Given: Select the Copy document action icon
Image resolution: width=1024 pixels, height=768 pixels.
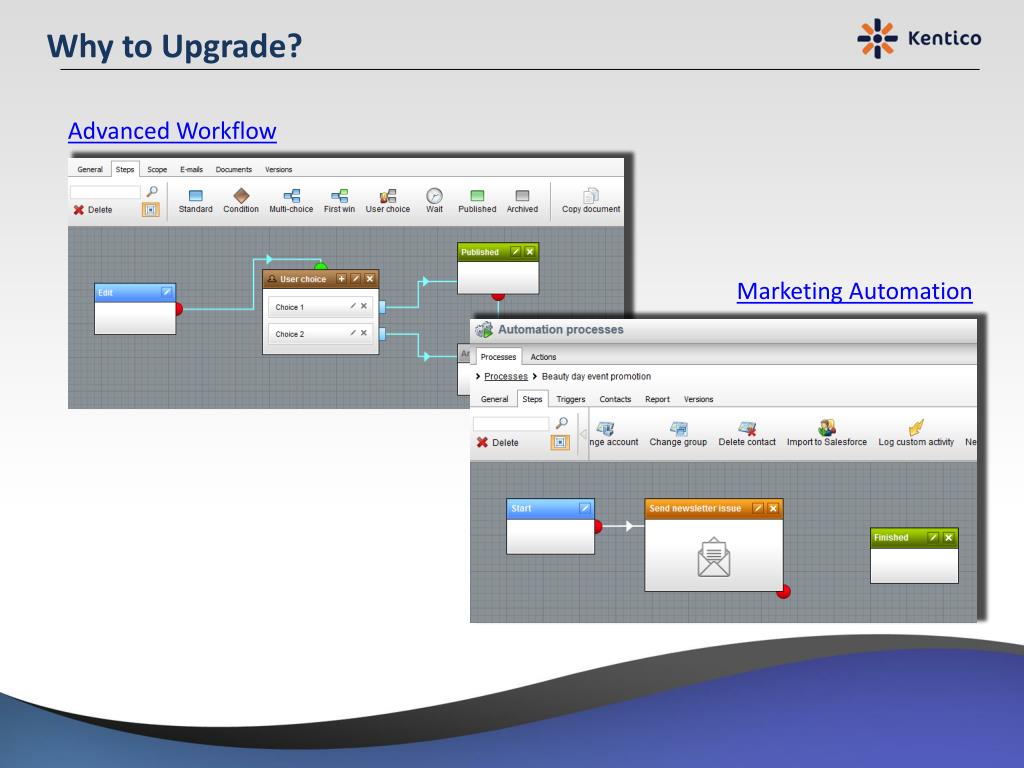Looking at the screenshot, I should [591, 195].
